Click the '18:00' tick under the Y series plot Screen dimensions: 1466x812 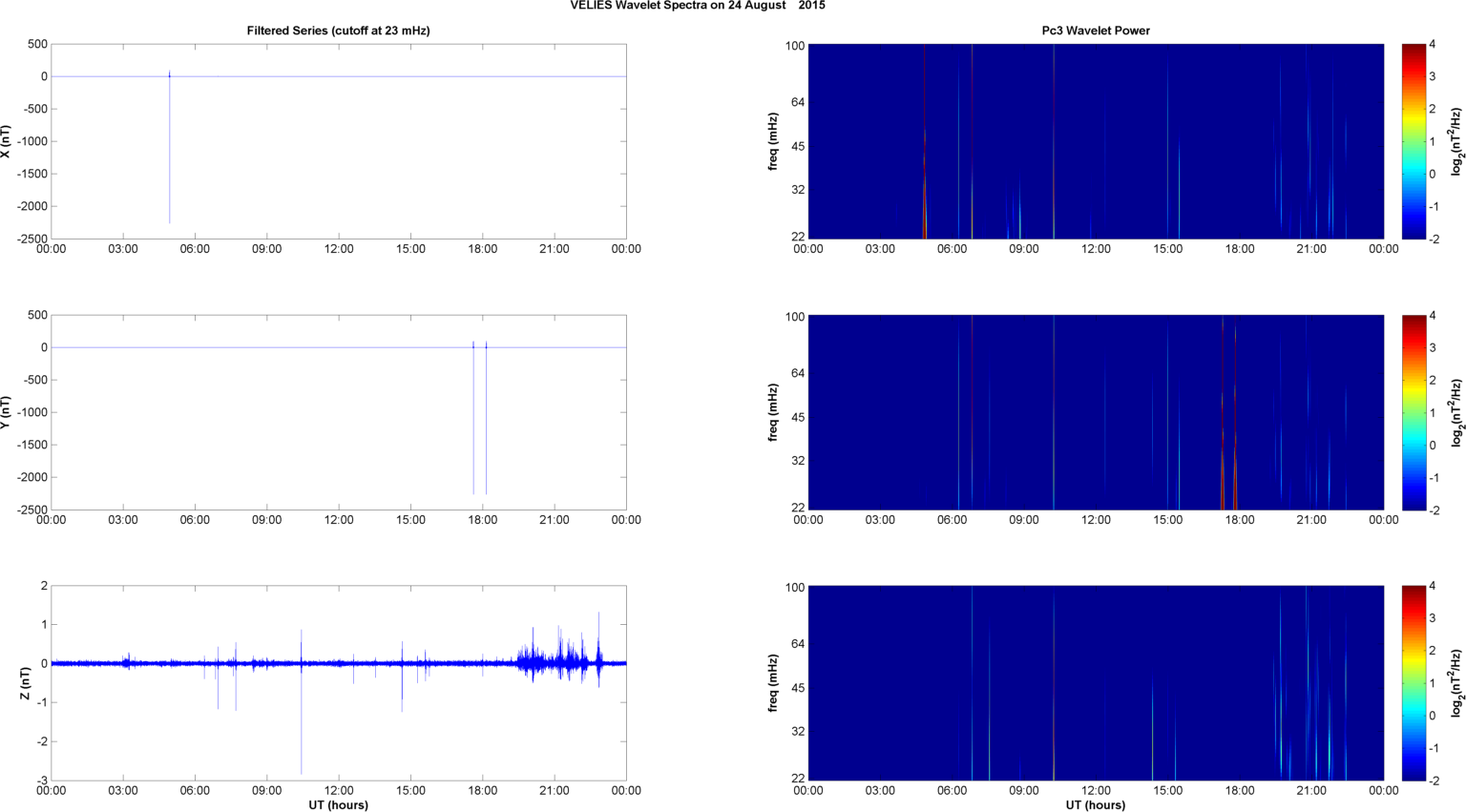pos(482,520)
